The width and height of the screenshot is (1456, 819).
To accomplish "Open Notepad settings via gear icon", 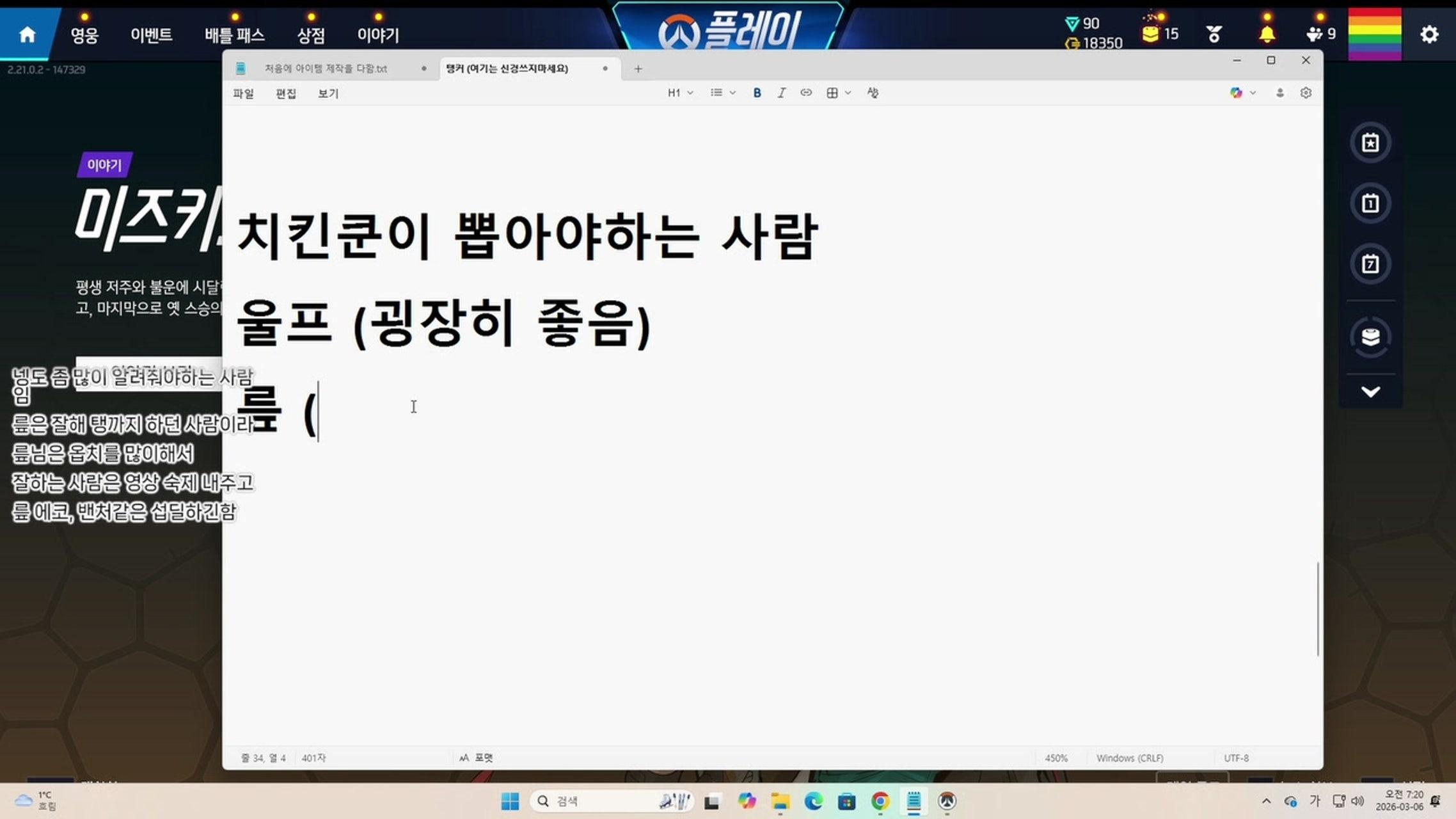I will point(1306,93).
